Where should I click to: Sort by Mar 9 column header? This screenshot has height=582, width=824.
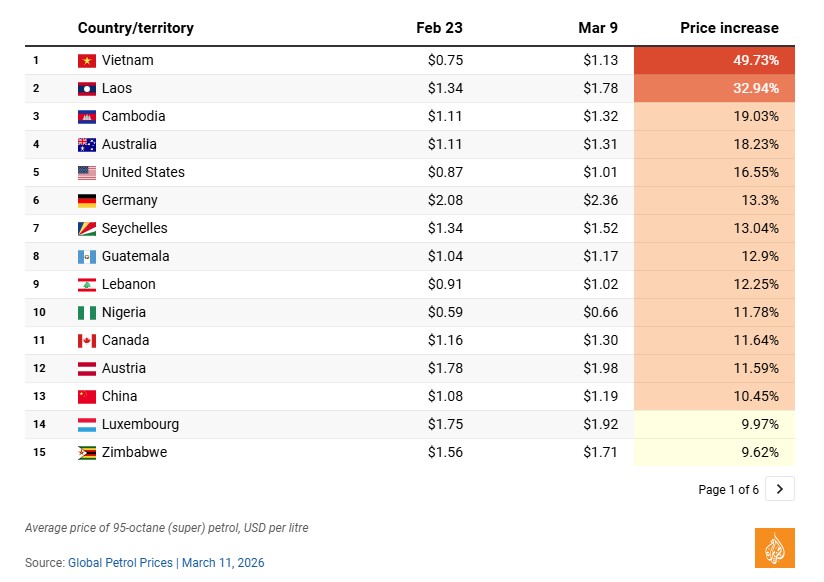[x=598, y=28]
